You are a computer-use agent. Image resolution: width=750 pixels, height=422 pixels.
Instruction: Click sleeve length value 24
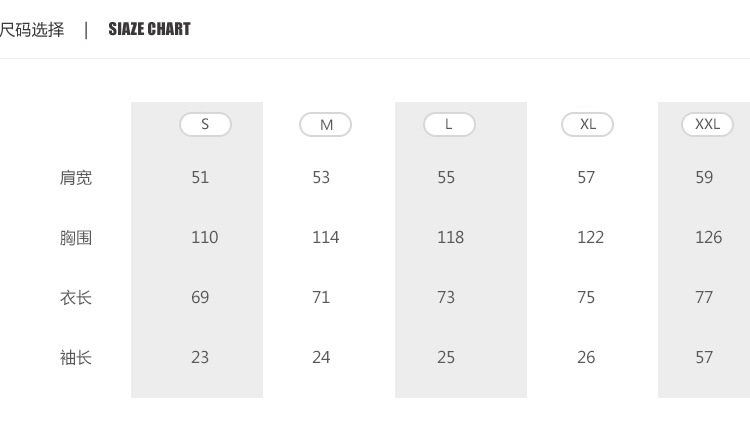[321, 357]
